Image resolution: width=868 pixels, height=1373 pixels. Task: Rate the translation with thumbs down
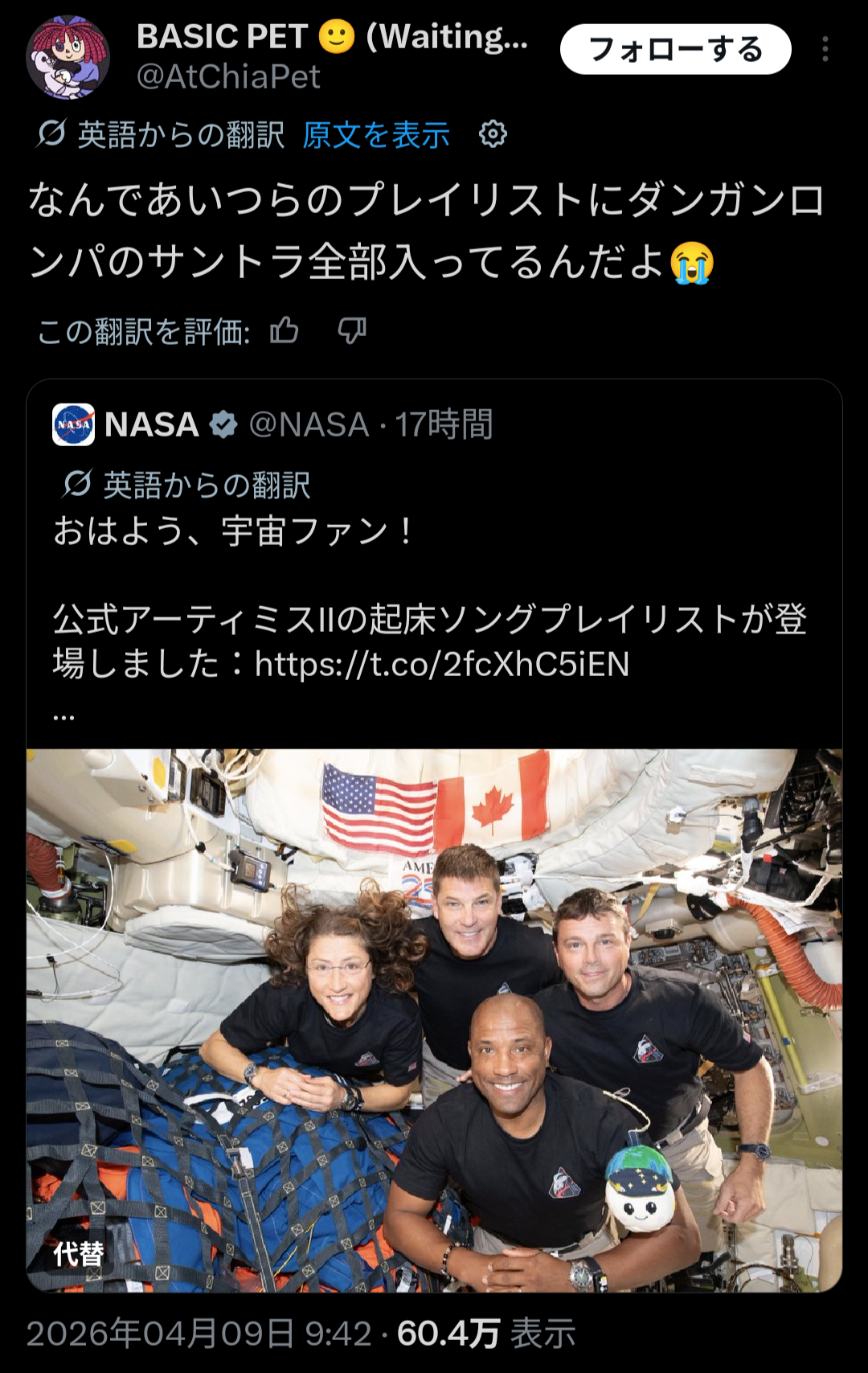coord(352,330)
